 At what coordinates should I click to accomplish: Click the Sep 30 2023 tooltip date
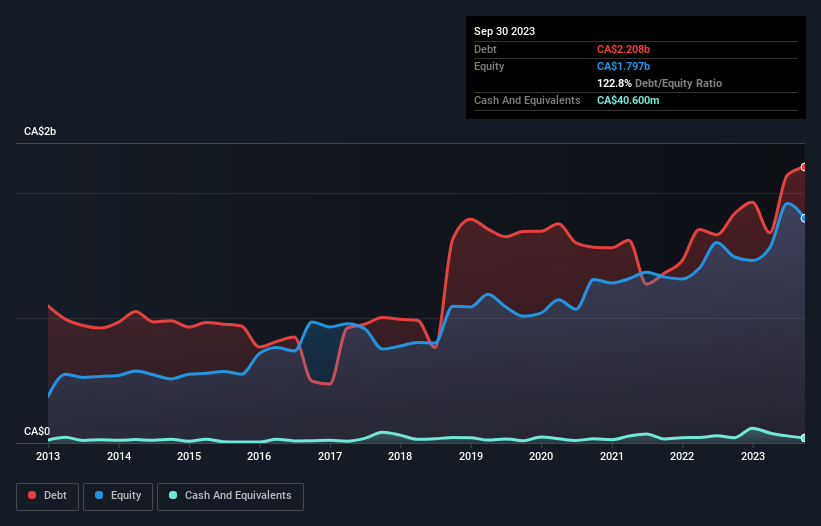(504, 31)
